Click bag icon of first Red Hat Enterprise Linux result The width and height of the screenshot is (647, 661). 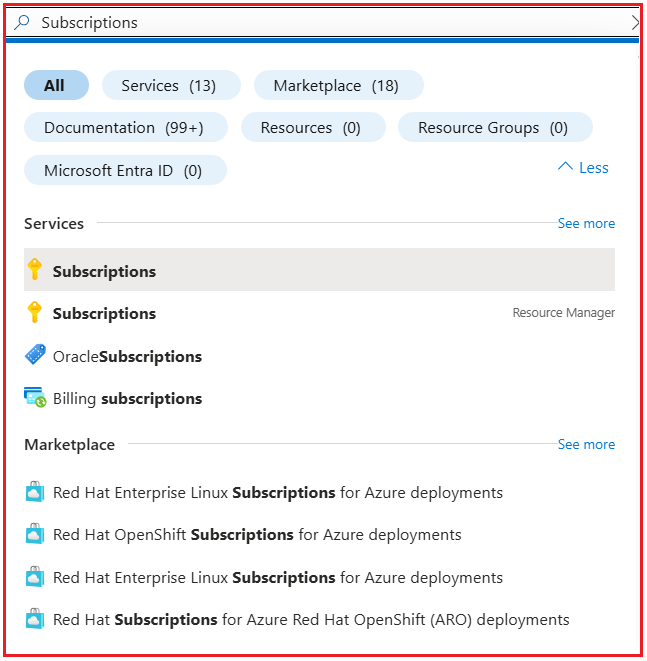(35, 492)
